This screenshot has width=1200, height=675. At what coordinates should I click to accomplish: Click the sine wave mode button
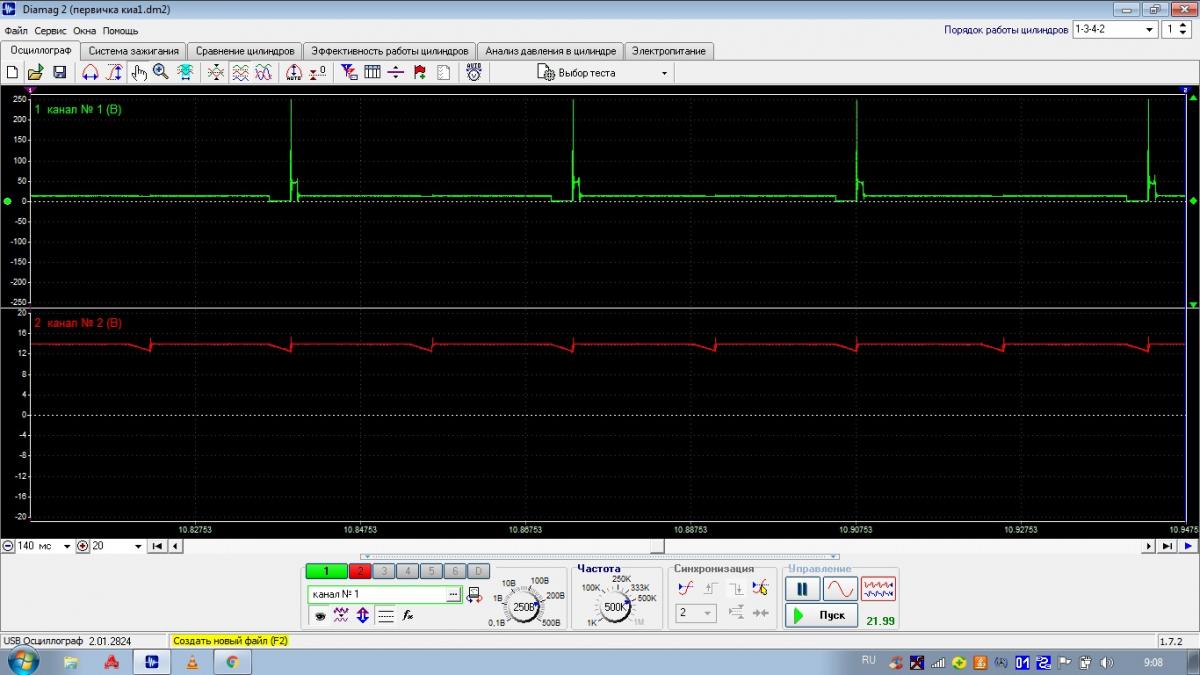pyautogui.click(x=840, y=589)
